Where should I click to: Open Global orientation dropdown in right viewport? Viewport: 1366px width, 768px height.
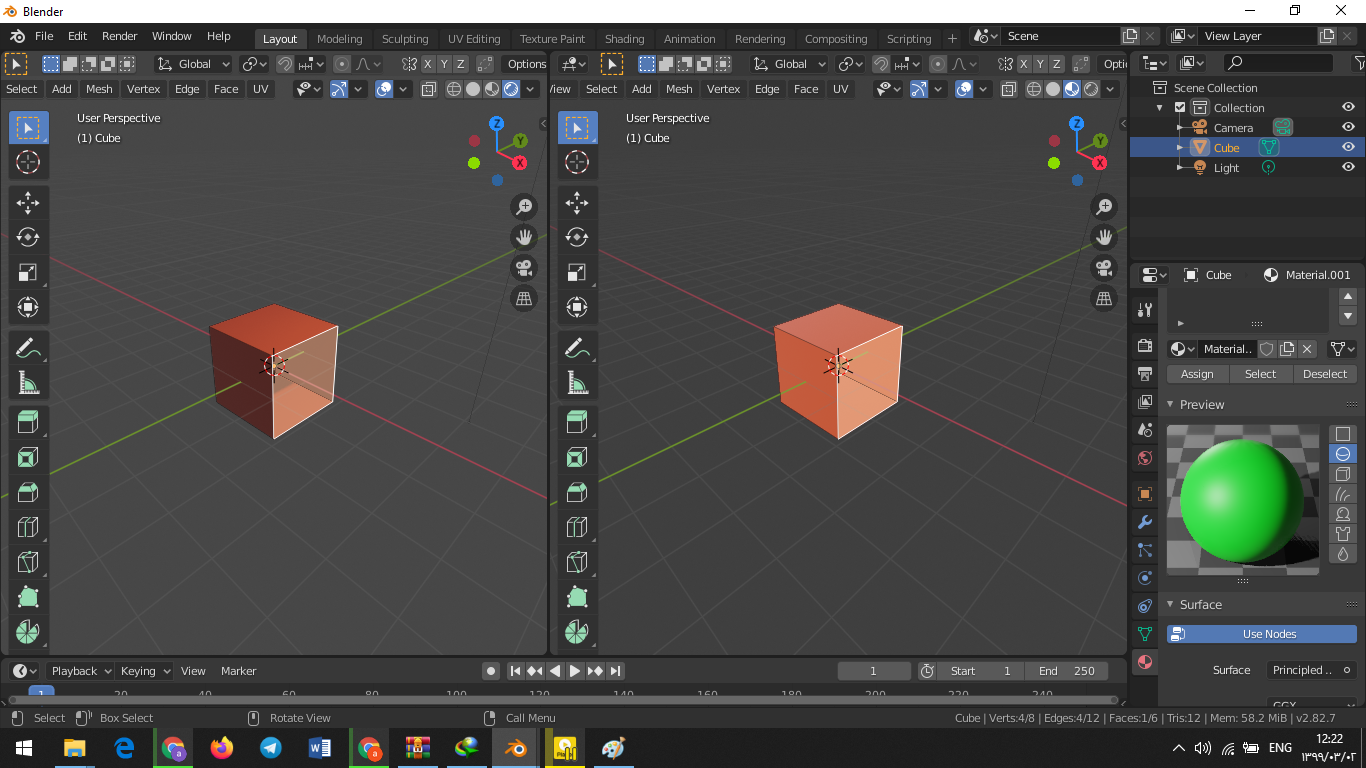click(790, 64)
